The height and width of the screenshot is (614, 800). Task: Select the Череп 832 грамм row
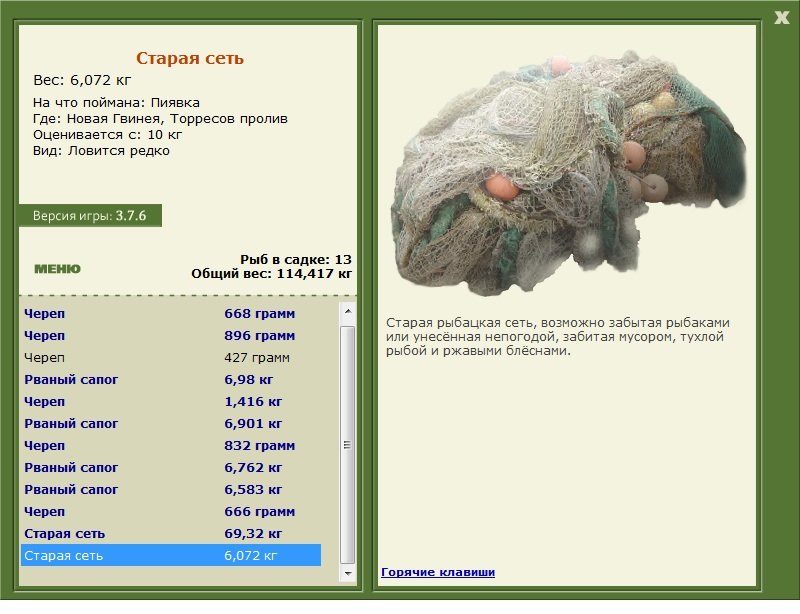click(x=171, y=445)
